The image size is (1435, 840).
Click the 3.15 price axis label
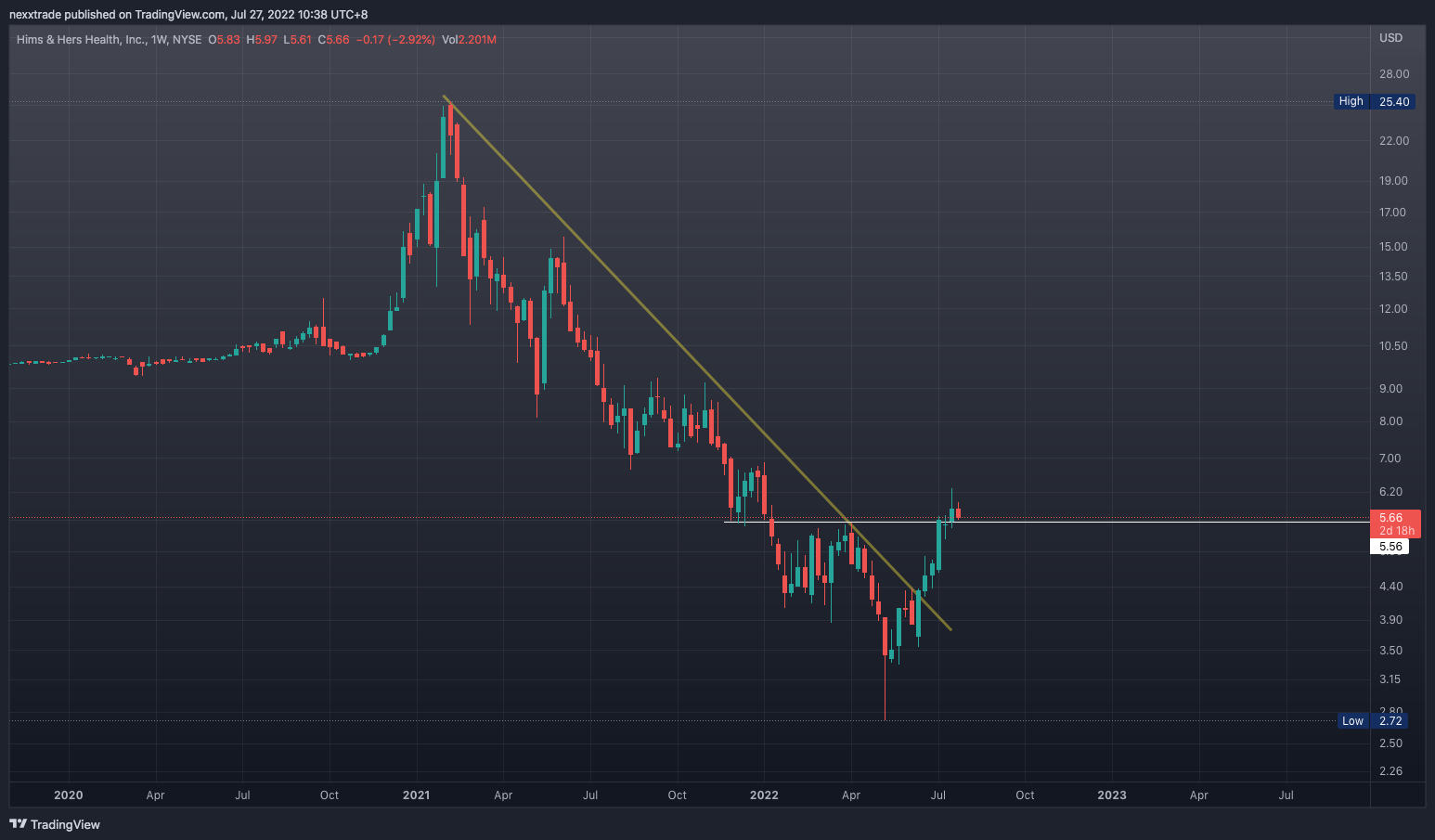coord(1390,679)
